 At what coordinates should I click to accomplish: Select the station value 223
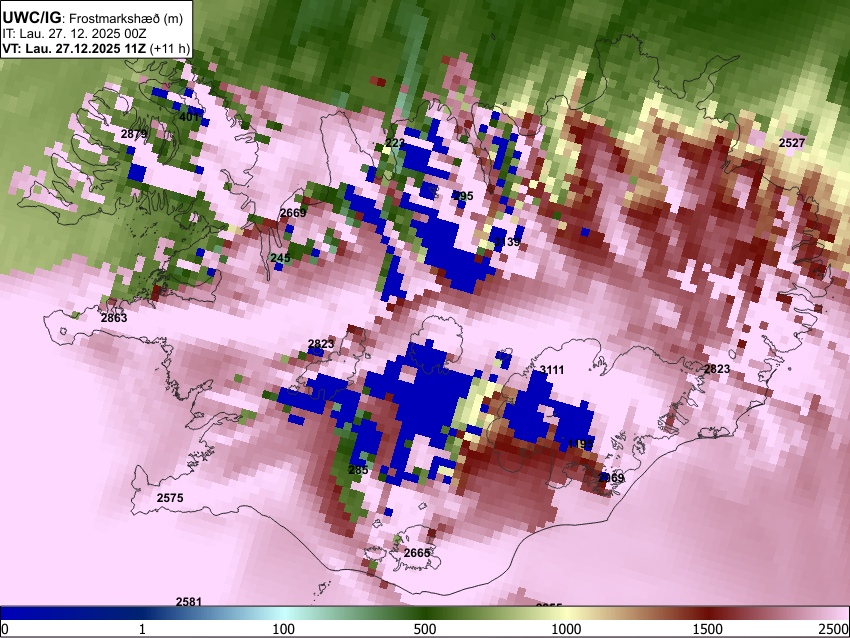tap(395, 143)
